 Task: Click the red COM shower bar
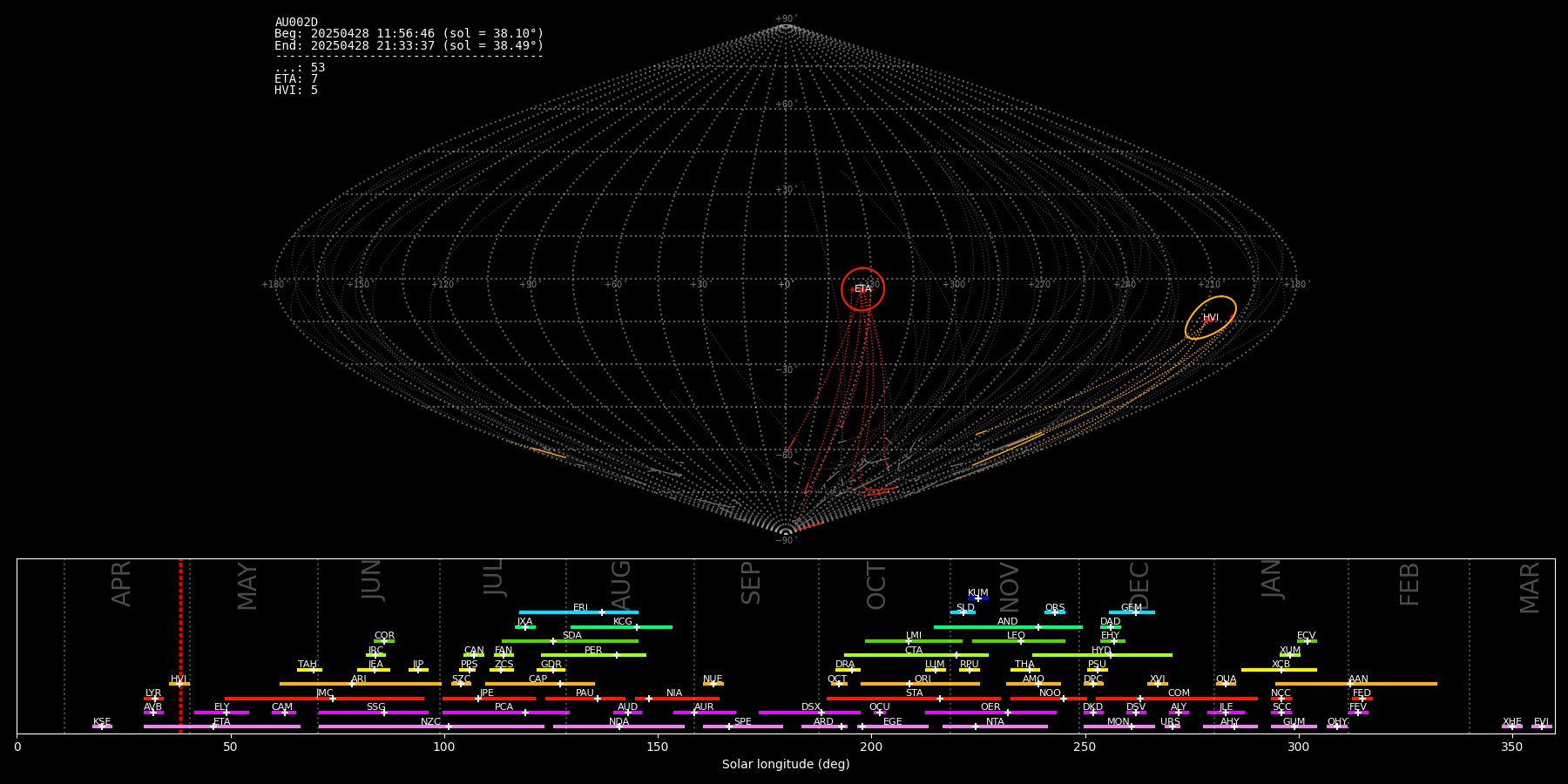point(1176,699)
